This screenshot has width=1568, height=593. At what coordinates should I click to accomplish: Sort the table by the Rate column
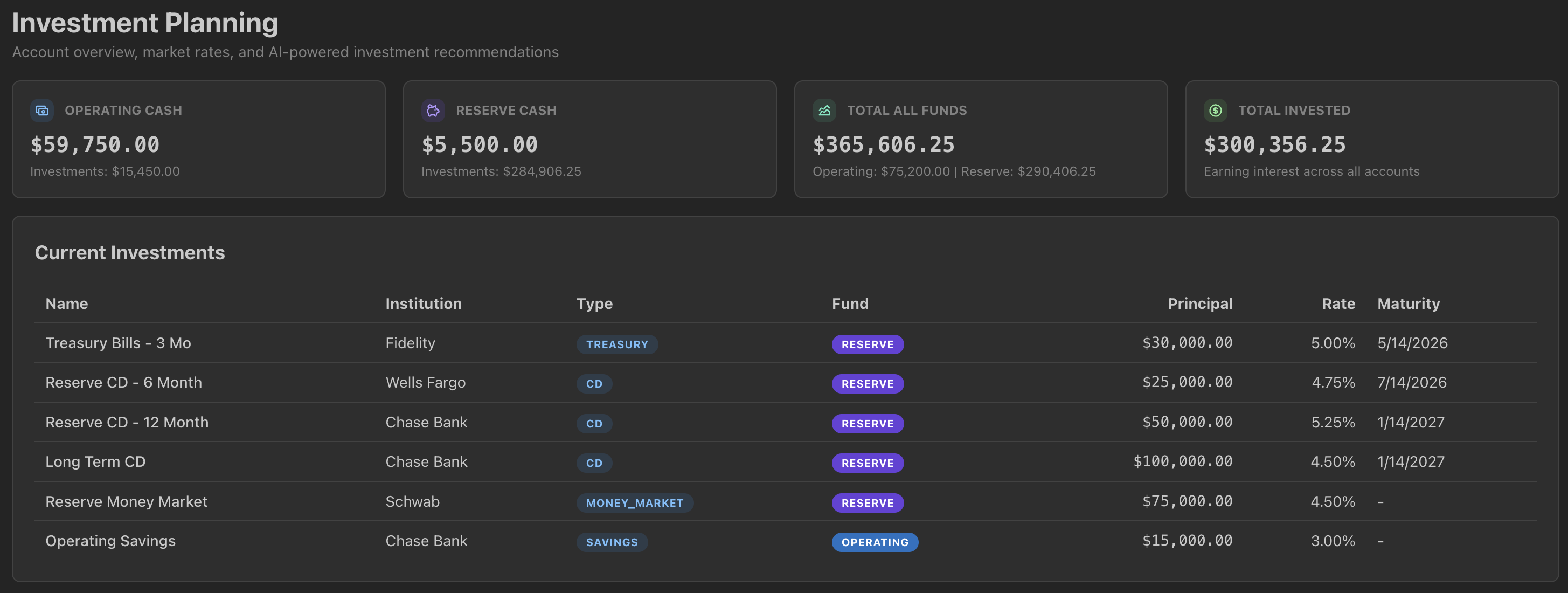(1338, 303)
